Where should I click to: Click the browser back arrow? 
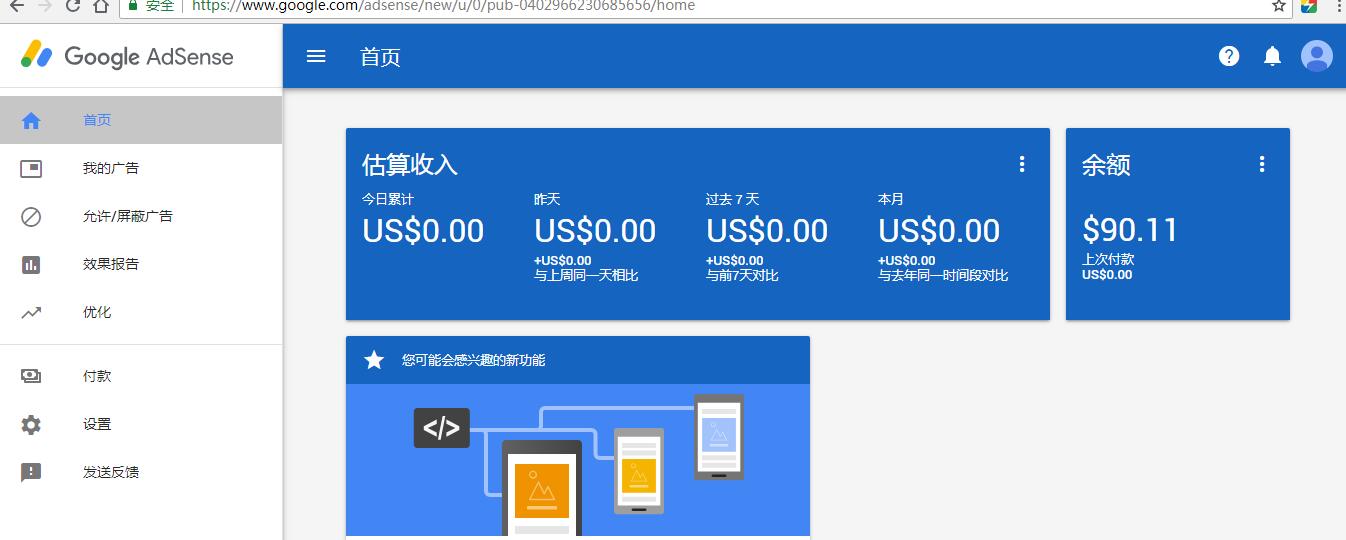pyautogui.click(x=17, y=6)
